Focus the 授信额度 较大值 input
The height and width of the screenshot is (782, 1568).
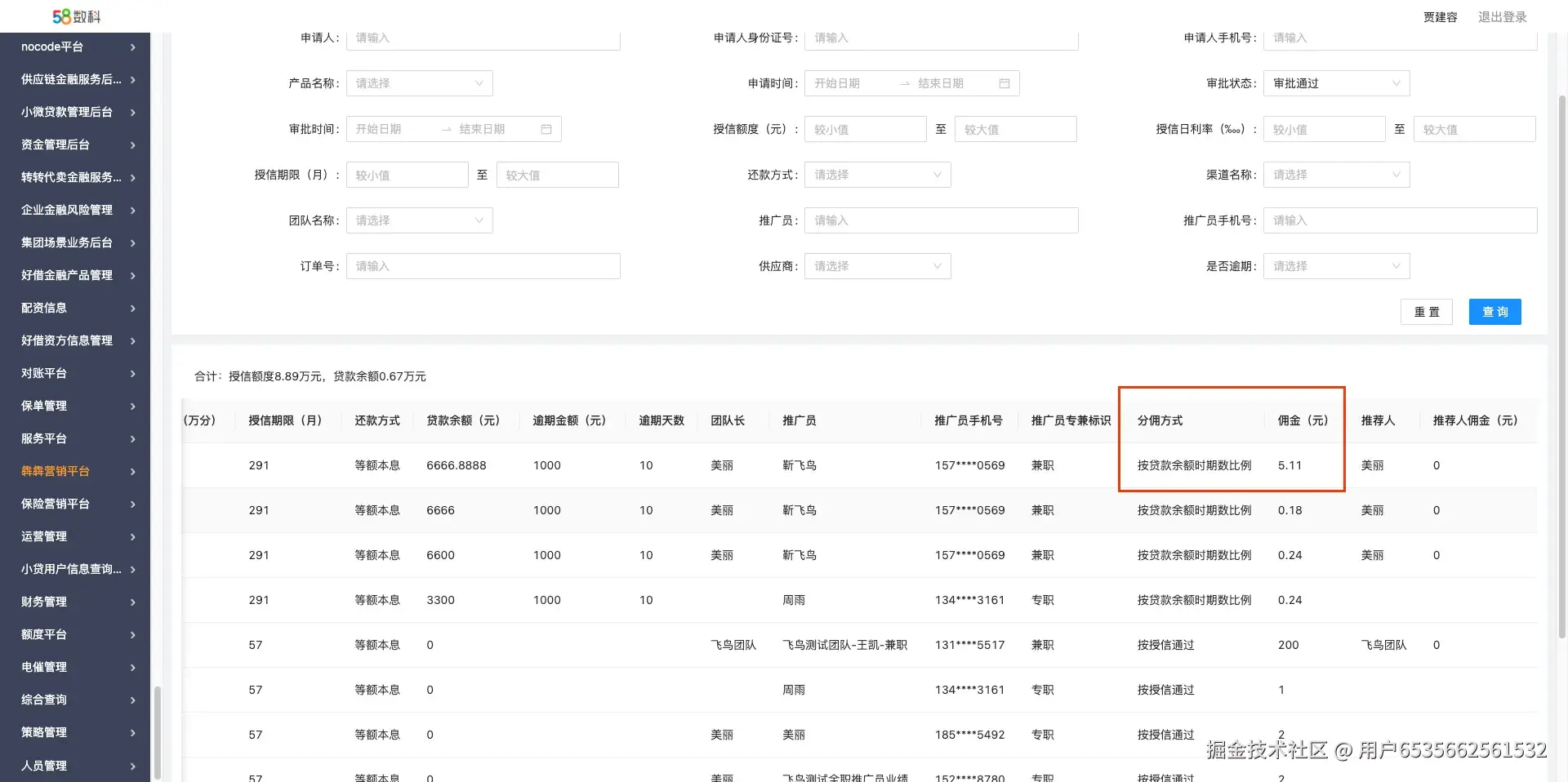(x=1015, y=129)
